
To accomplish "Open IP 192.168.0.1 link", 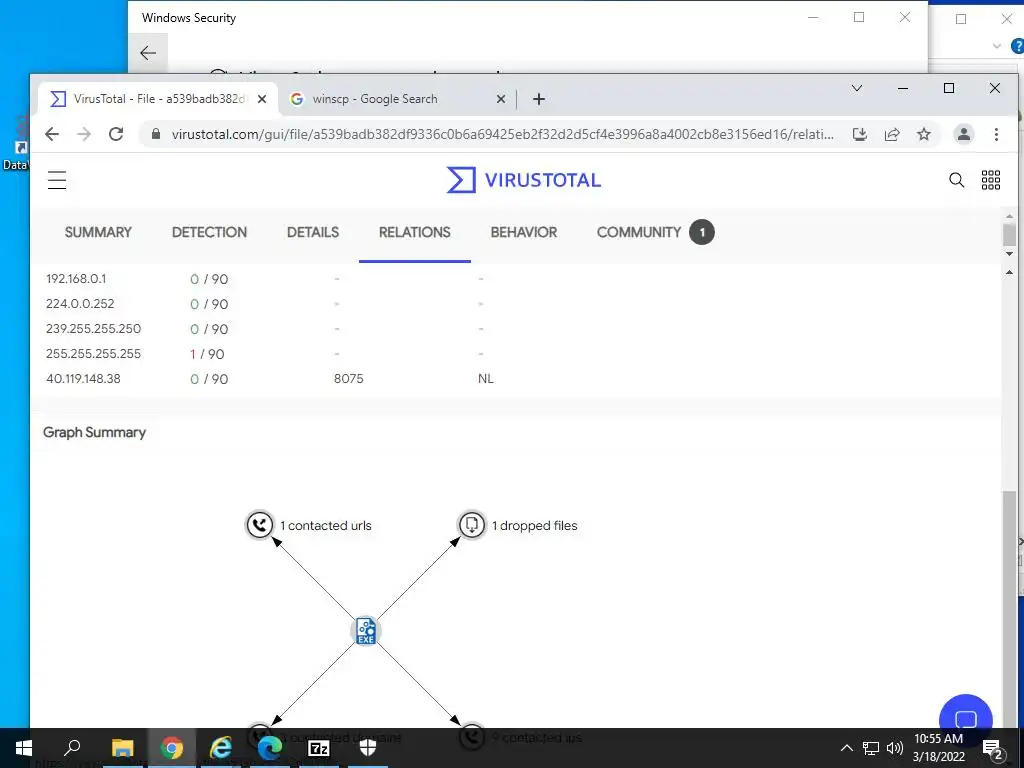I will tap(76, 279).
